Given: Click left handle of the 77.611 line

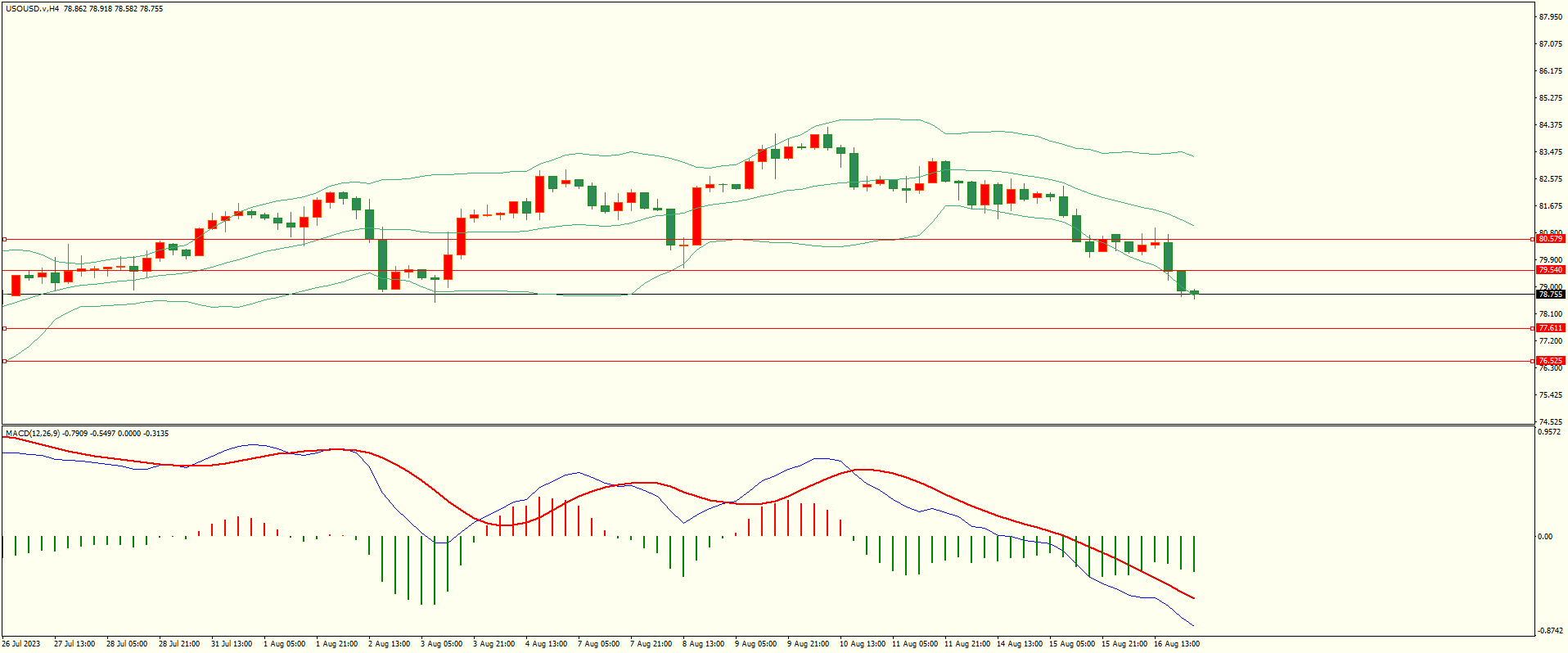Looking at the screenshot, I should click(5, 328).
